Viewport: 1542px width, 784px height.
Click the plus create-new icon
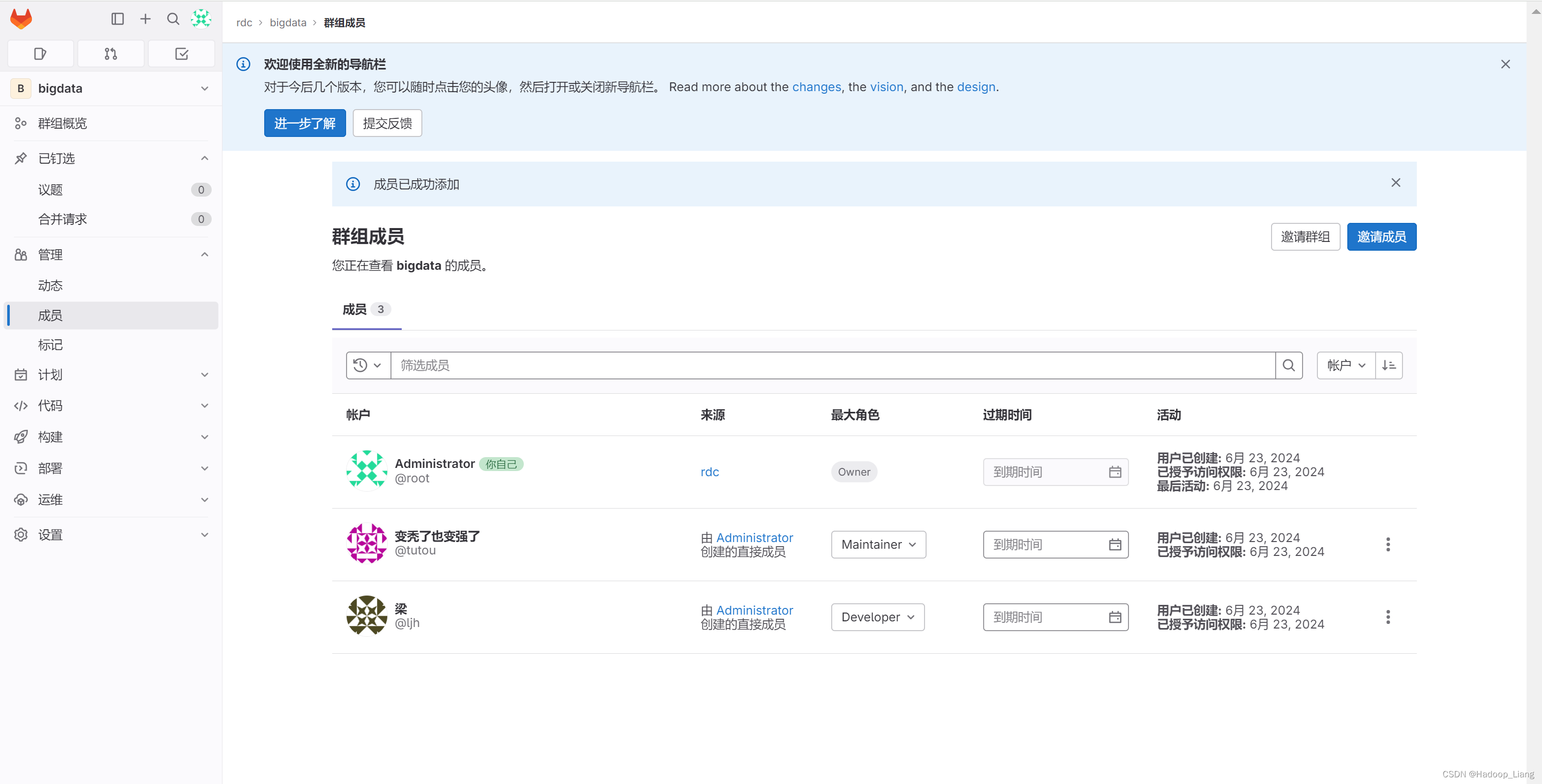(145, 19)
